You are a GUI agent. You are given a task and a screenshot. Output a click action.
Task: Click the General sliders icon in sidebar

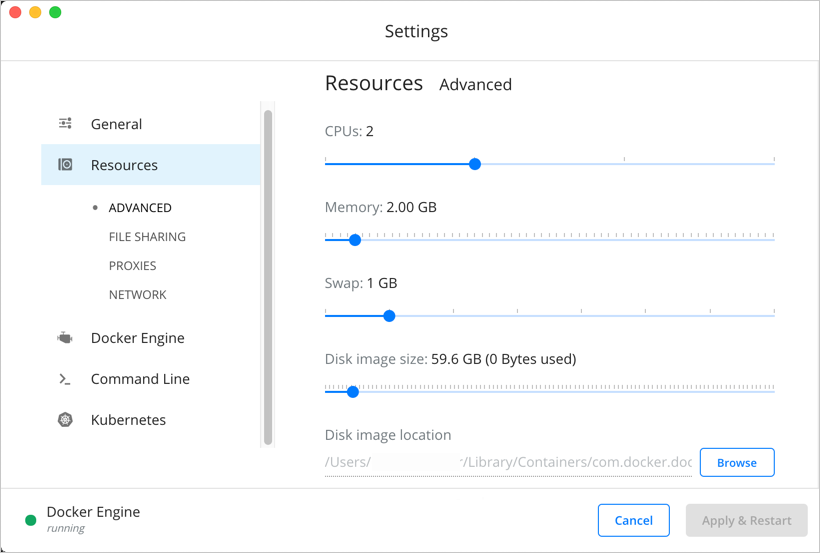(x=65, y=124)
